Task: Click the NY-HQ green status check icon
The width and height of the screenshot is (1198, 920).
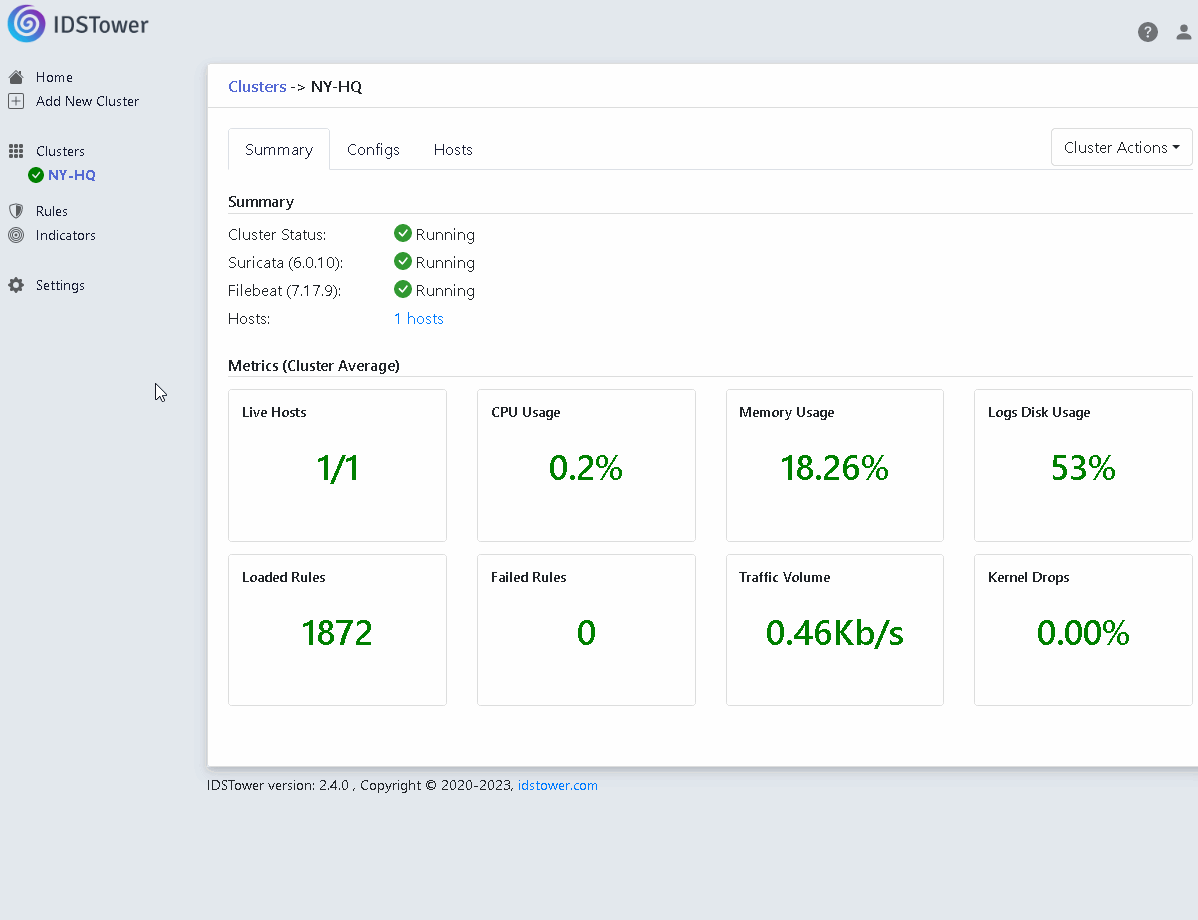Action: pos(36,175)
